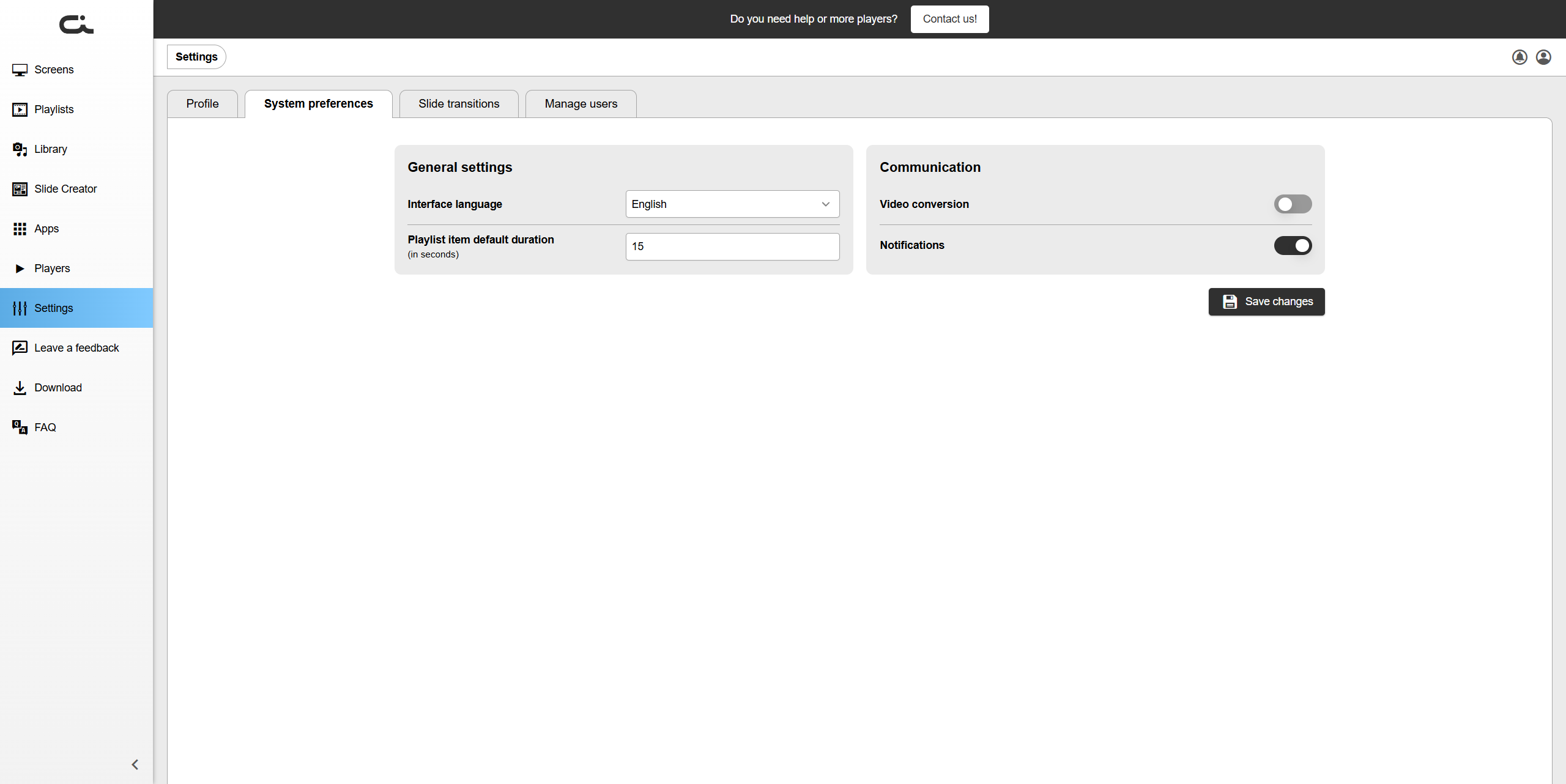Click the Save changes button

(1266, 301)
